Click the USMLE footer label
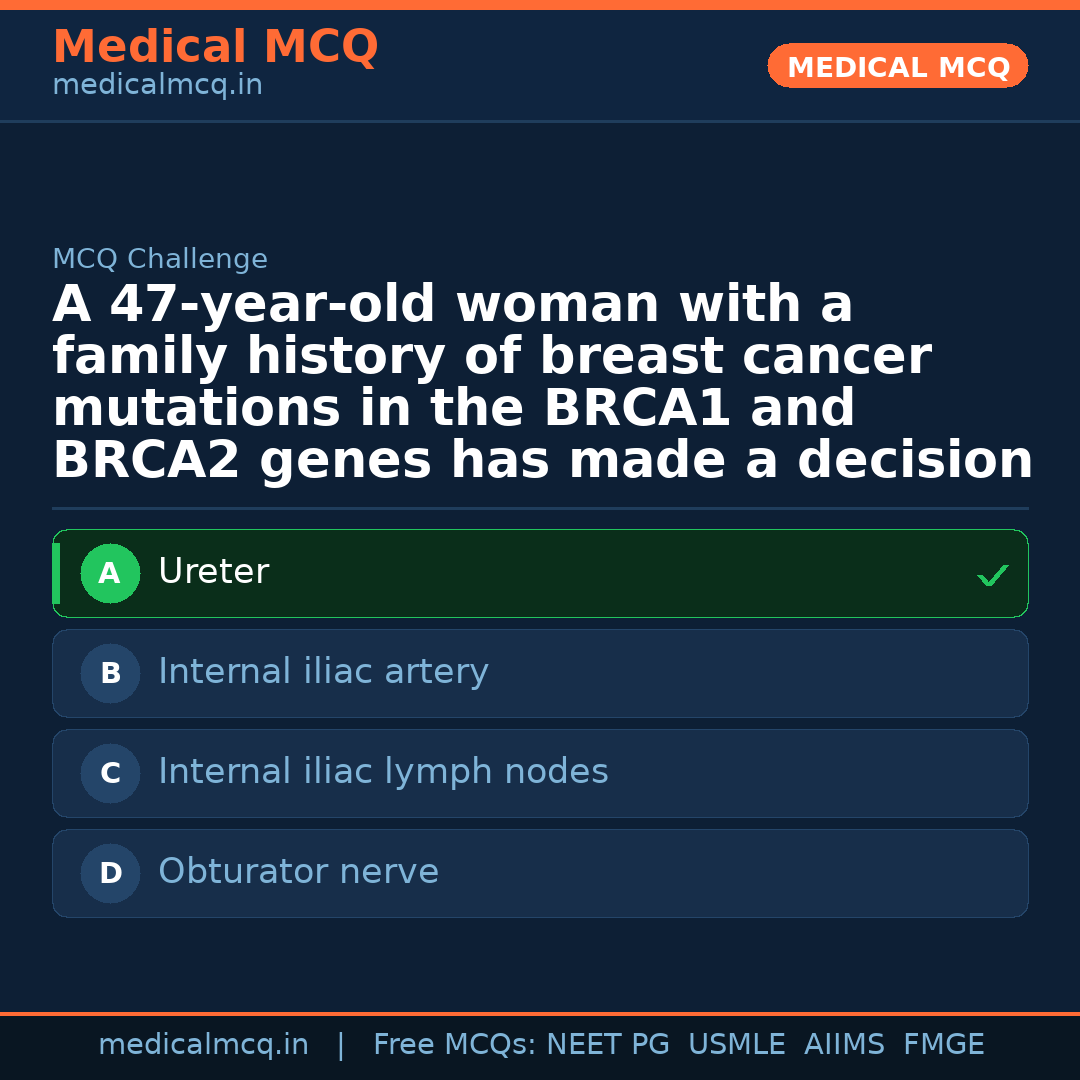 (737, 1044)
